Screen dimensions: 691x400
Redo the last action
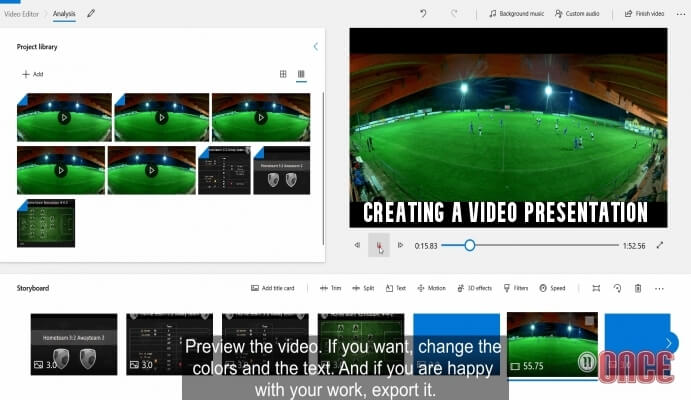454,14
